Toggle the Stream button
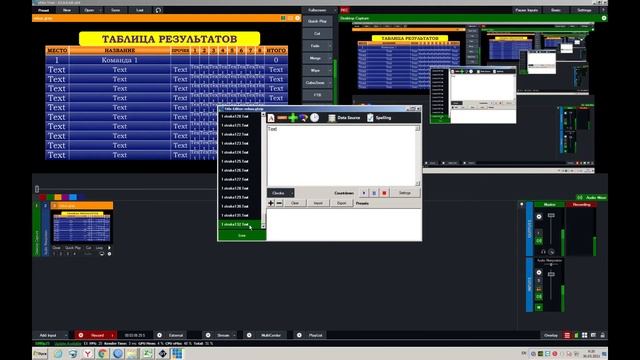This screenshot has height=360, width=640. click(x=223, y=336)
